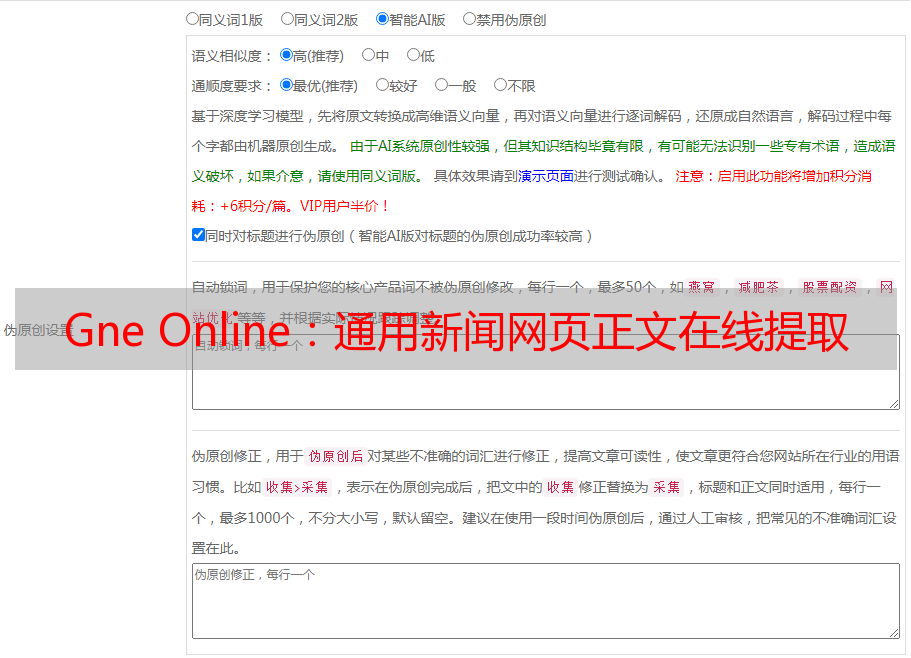Click the Gne Online banner title

pyautogui.click(x=456, y=330)
